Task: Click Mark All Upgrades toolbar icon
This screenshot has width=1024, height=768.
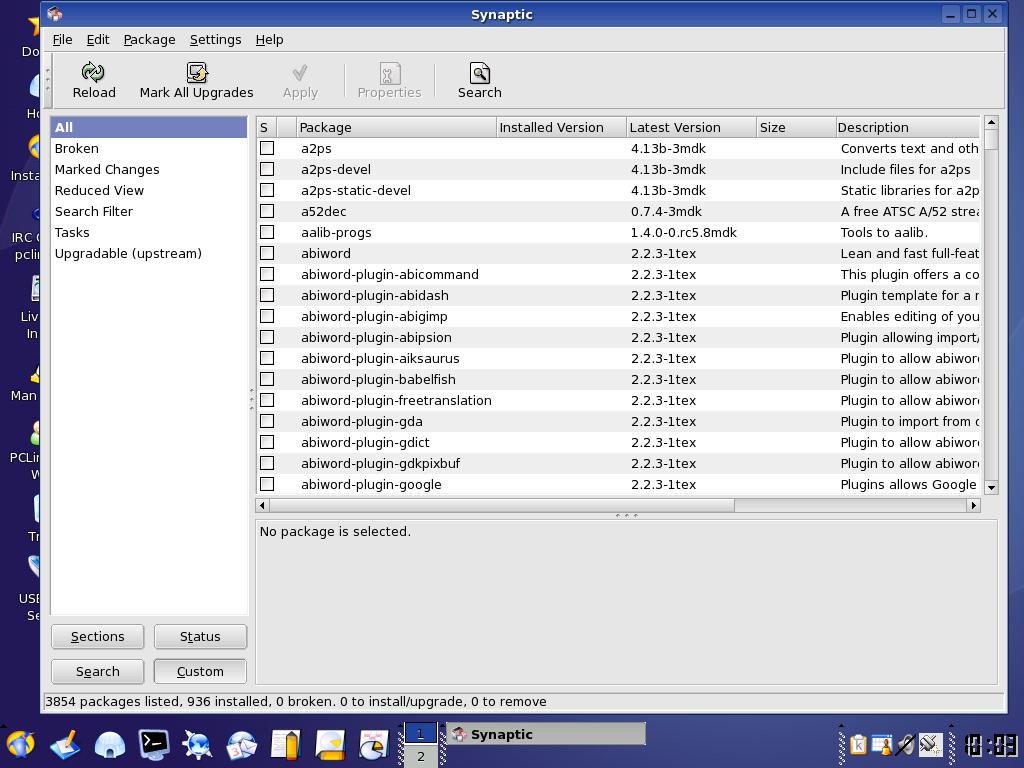Action: tap(196, 80)
